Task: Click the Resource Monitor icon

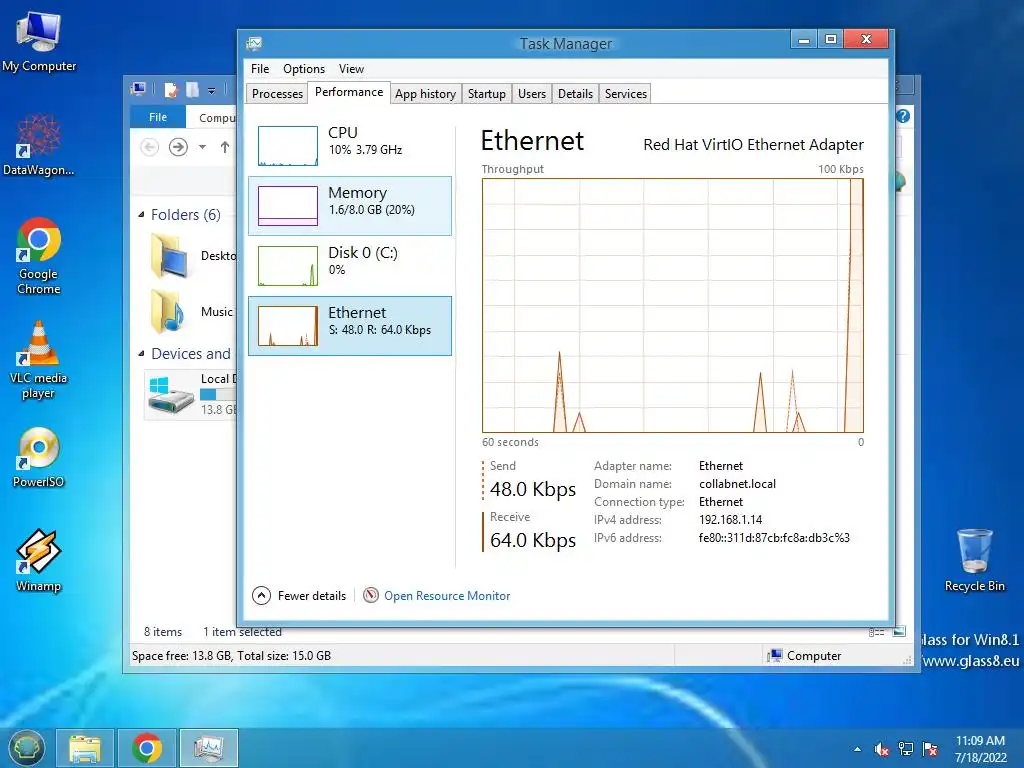Action: pos(371,595)
